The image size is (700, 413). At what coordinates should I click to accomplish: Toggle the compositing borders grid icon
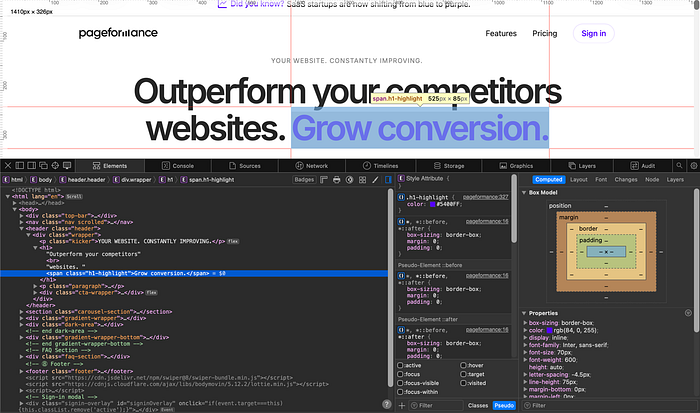(x=362, y=179)
